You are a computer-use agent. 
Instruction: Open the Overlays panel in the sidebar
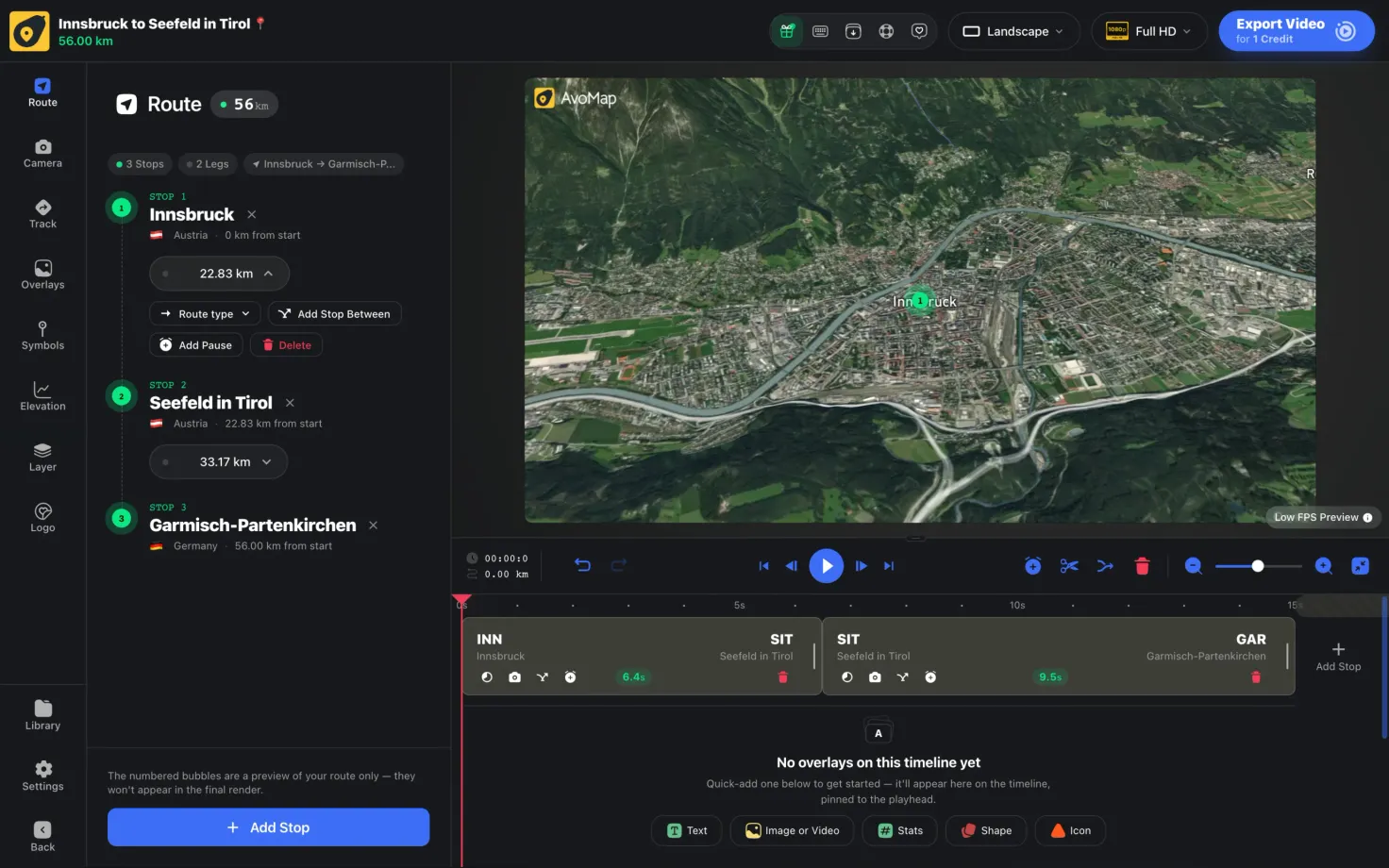[x=42, y=275]
